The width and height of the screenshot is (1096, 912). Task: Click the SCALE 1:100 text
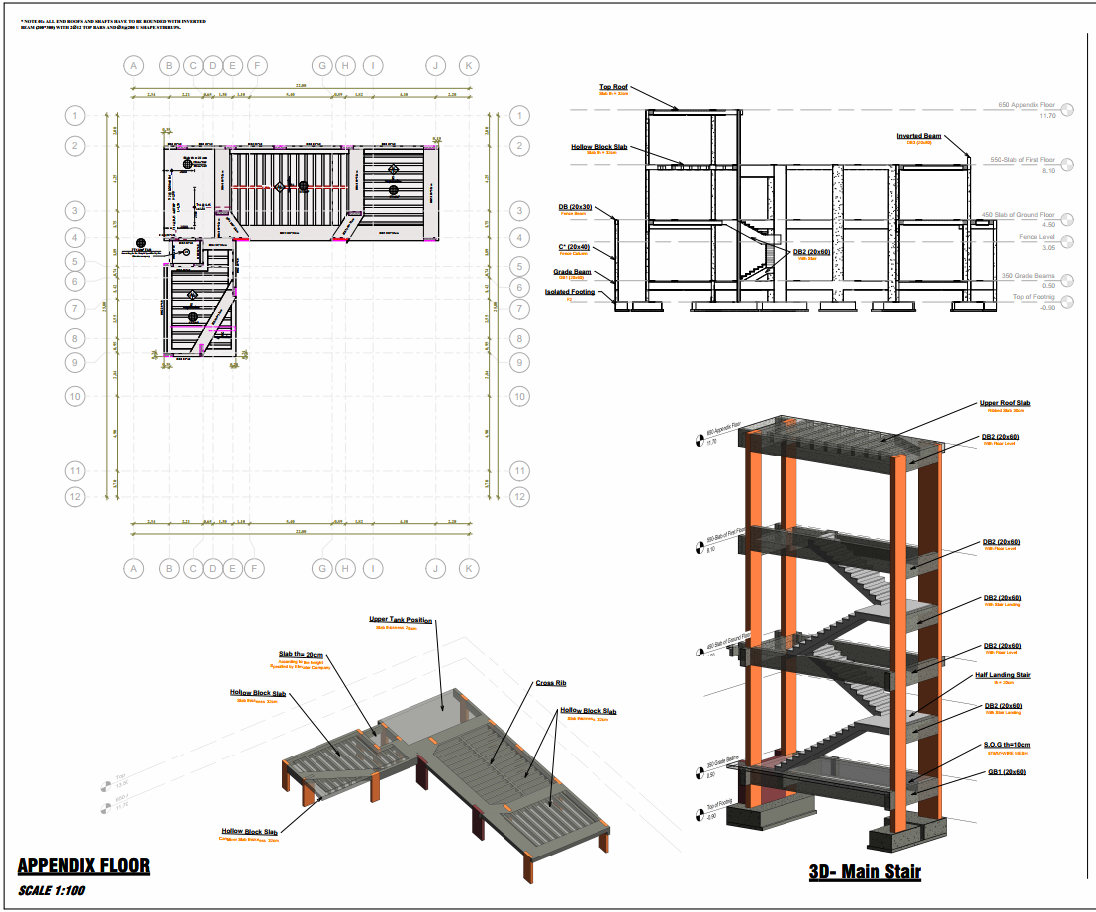[52, 890]
